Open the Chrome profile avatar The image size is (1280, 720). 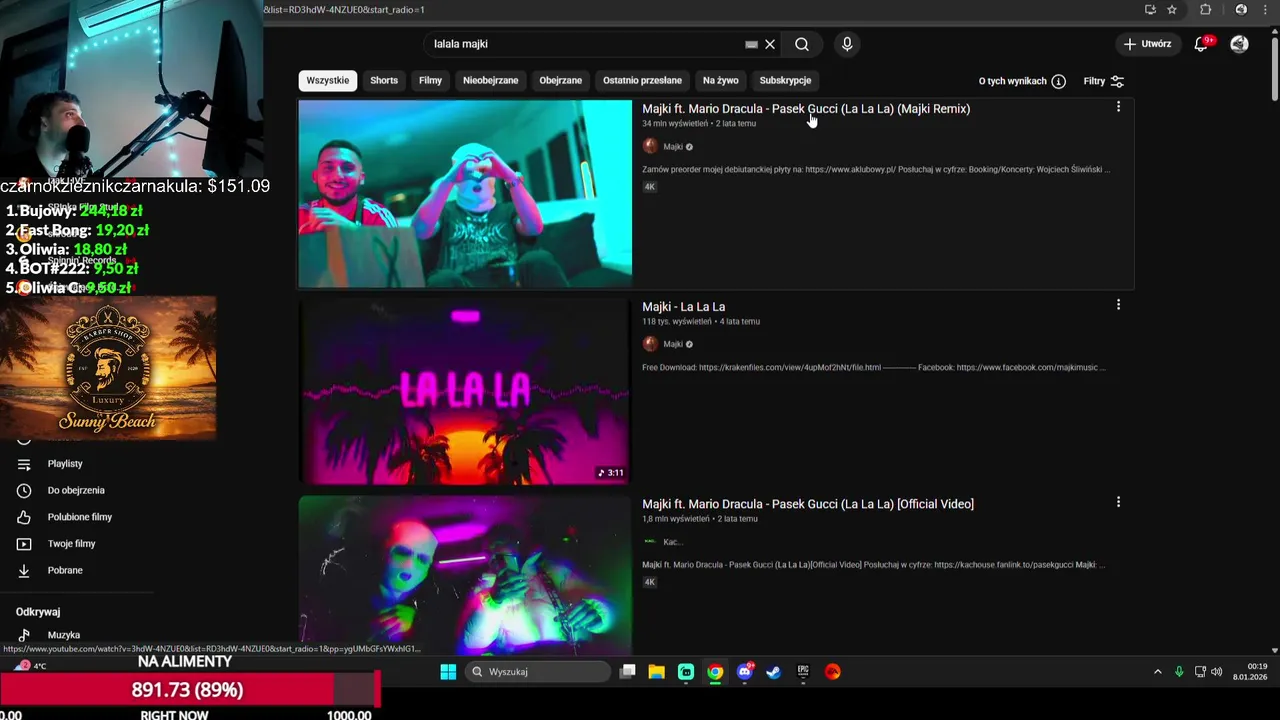(x=1241, y=10)
